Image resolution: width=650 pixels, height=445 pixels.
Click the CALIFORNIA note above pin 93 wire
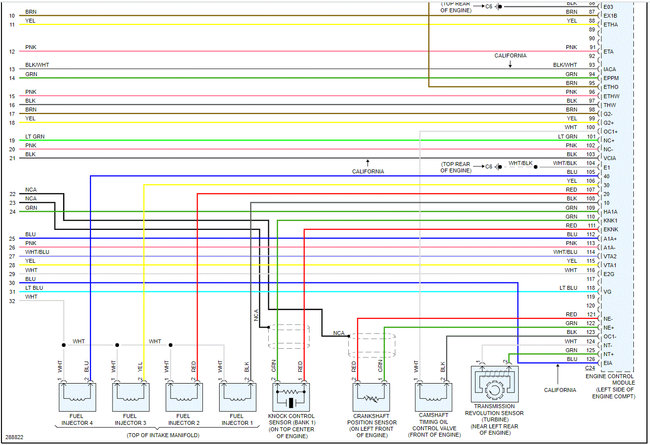[510, 56]
